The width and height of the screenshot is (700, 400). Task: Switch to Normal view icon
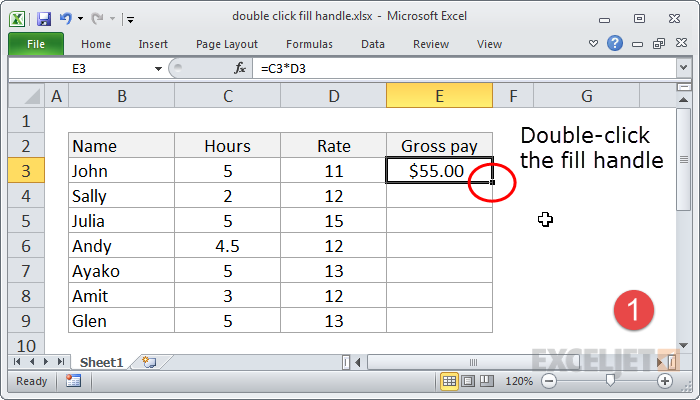coord(449,381)
